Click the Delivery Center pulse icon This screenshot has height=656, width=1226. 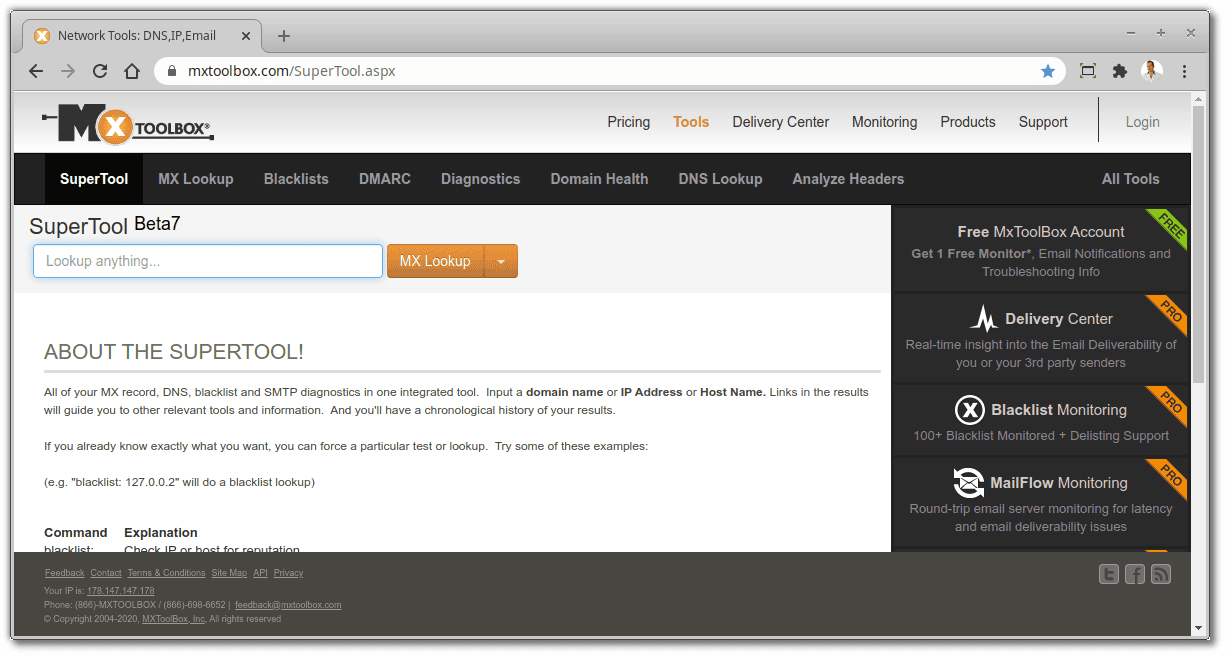click(x=984, y=319)
